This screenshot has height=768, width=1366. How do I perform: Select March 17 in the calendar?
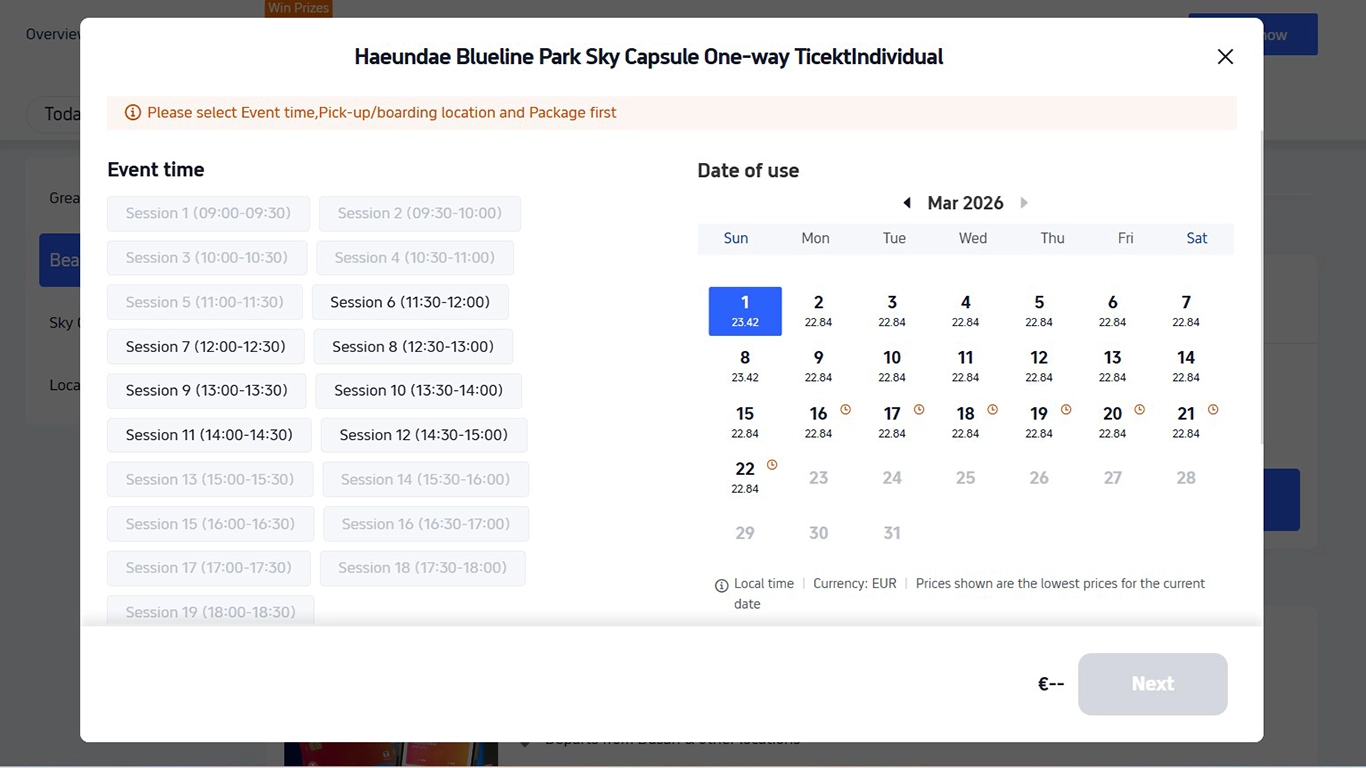pyautogui.click(x=892, y=422)
